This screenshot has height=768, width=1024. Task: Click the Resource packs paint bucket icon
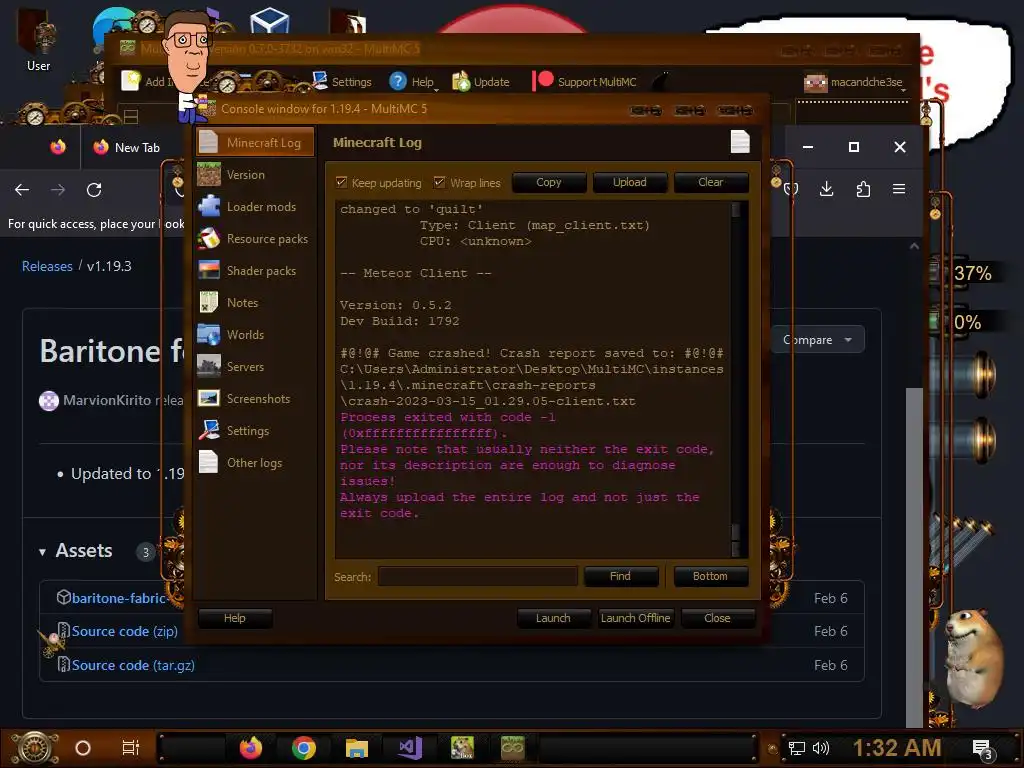[x=209, y=238]
